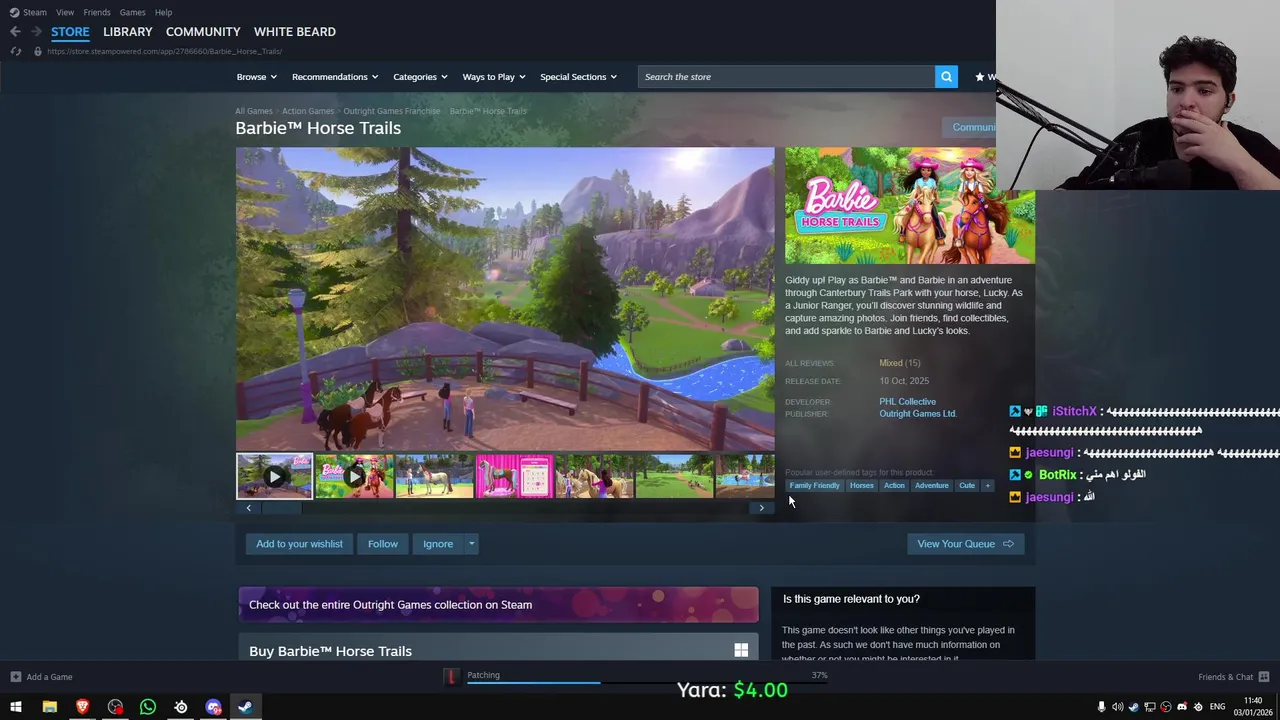1280x720 pixels.
Task: Open File Explorer from the taskbar
Action: click(x=49, y=707)
